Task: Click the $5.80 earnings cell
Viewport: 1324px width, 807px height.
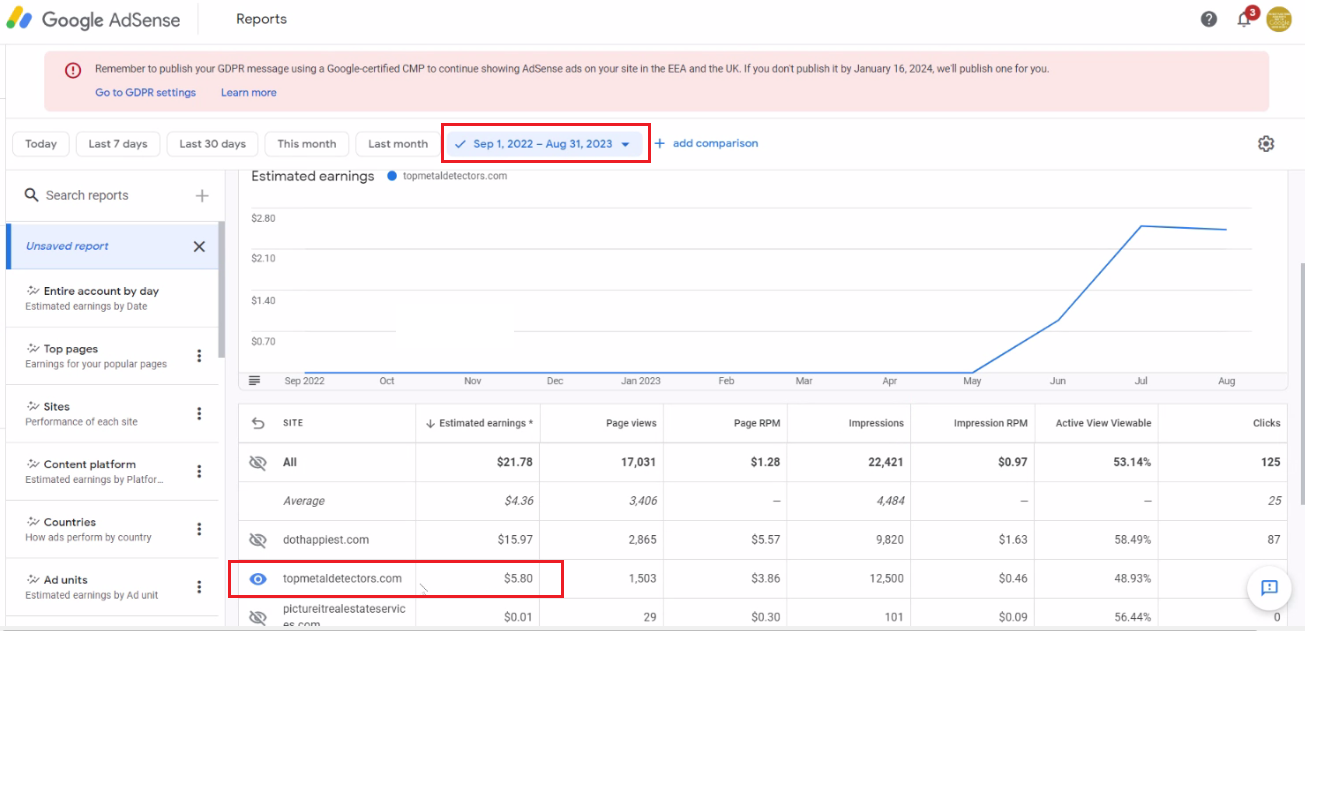Action: [x=519, y=578]
